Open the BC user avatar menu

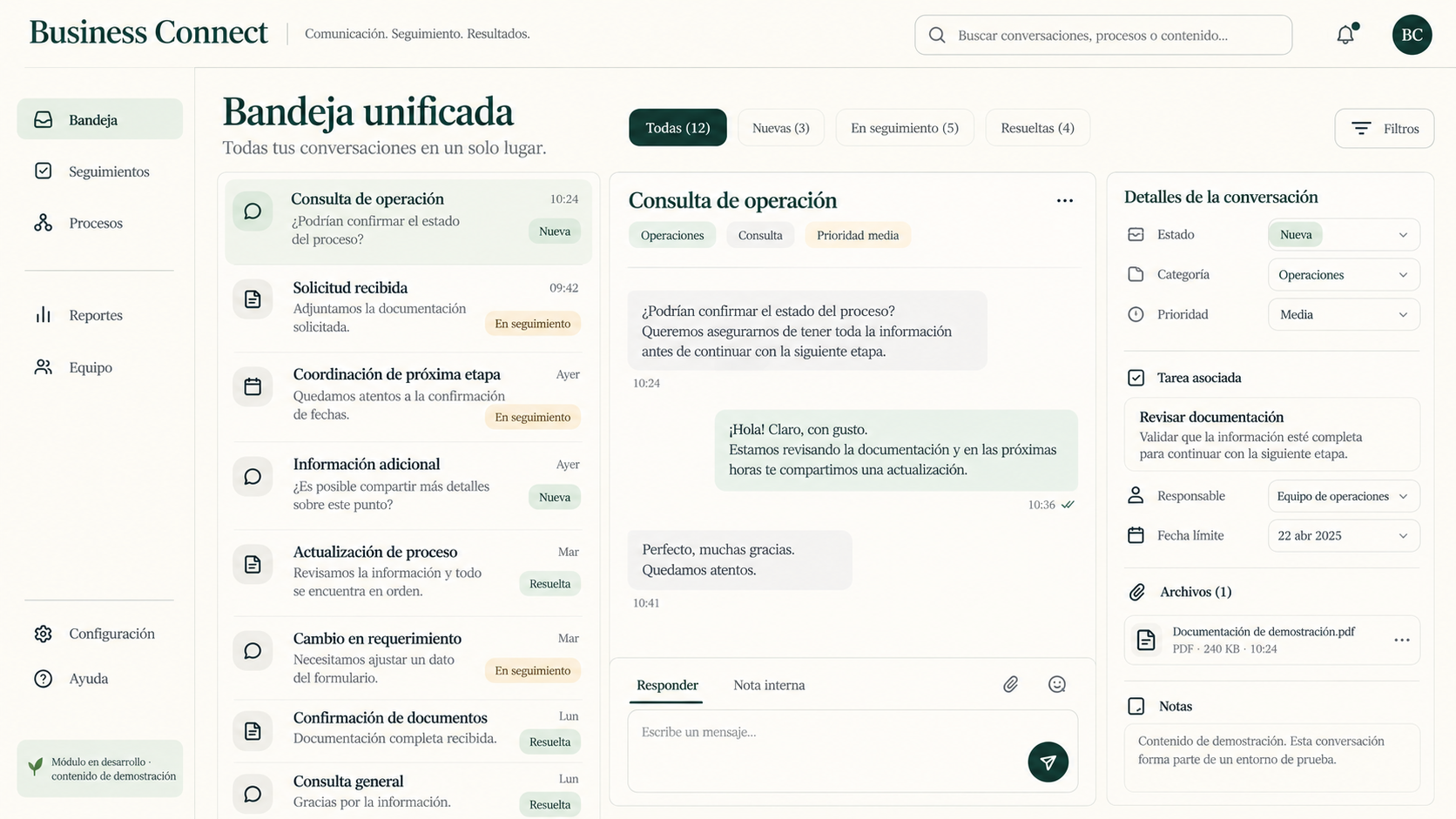point(1412,35)
